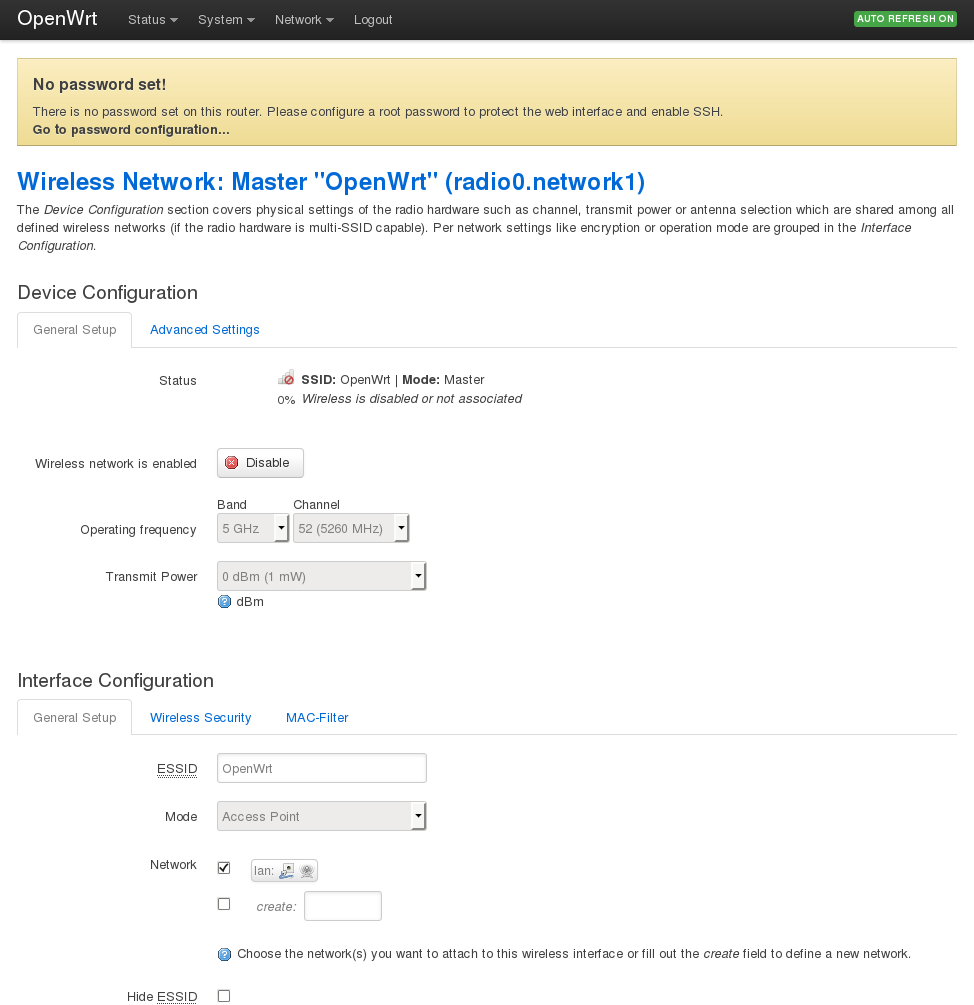This screenshot has width=974, height=1005.
Task: Enable the Hide ESSID checkbox
Action: coord(224,996)
